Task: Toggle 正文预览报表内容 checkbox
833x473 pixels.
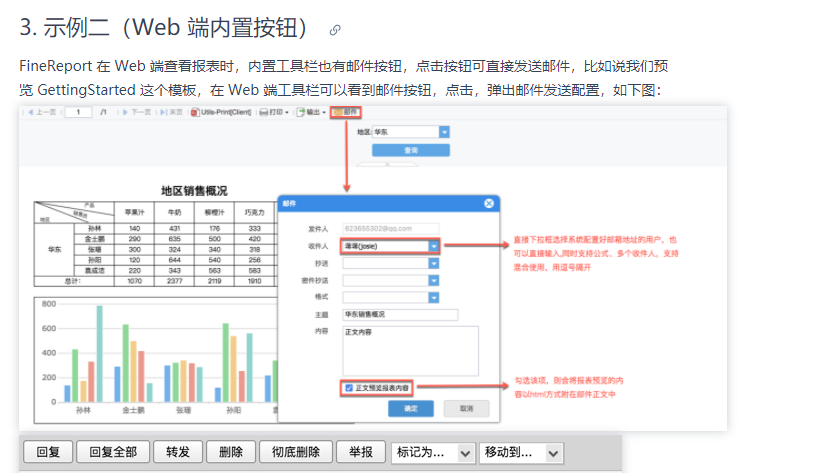Action: 349,388
